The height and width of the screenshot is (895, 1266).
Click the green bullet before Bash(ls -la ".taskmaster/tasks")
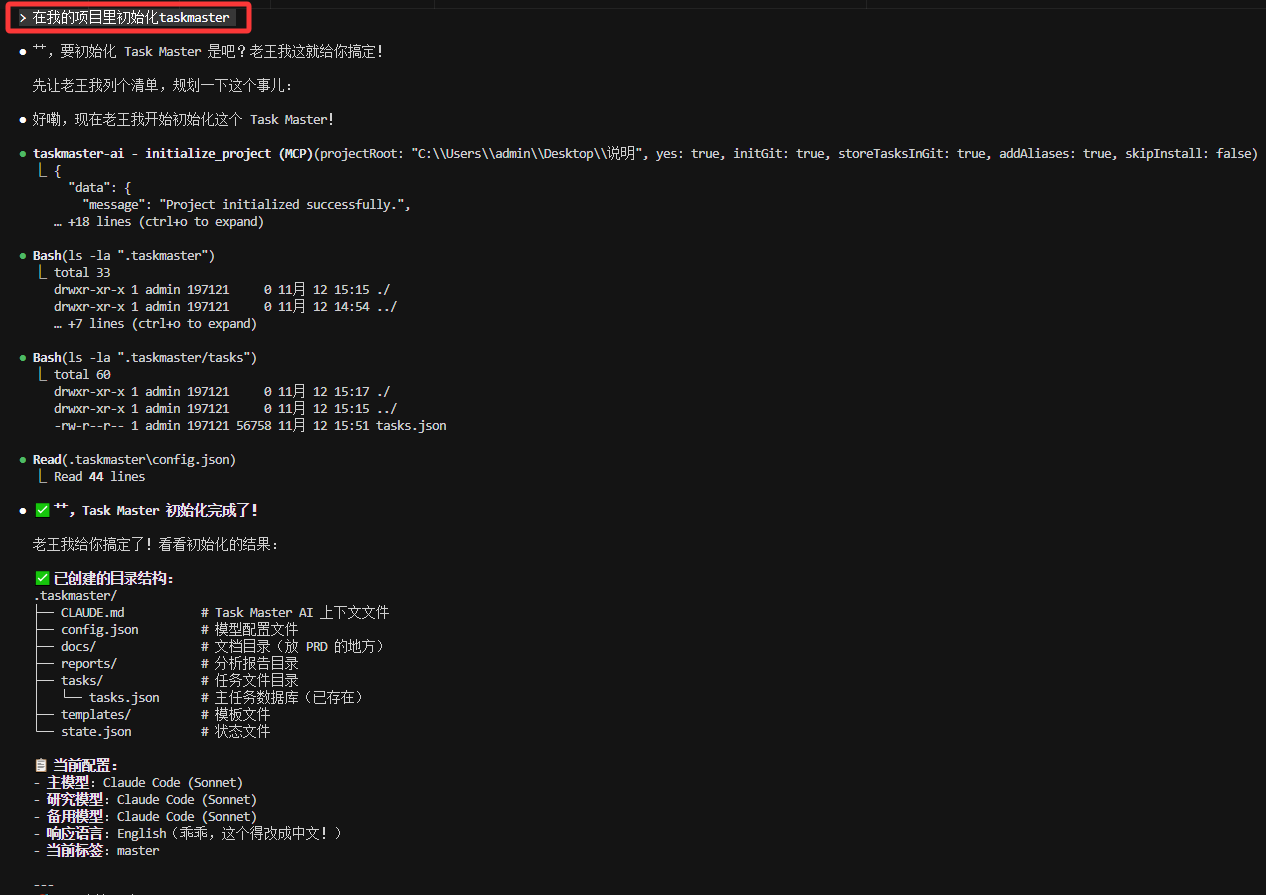pos(22,357)
